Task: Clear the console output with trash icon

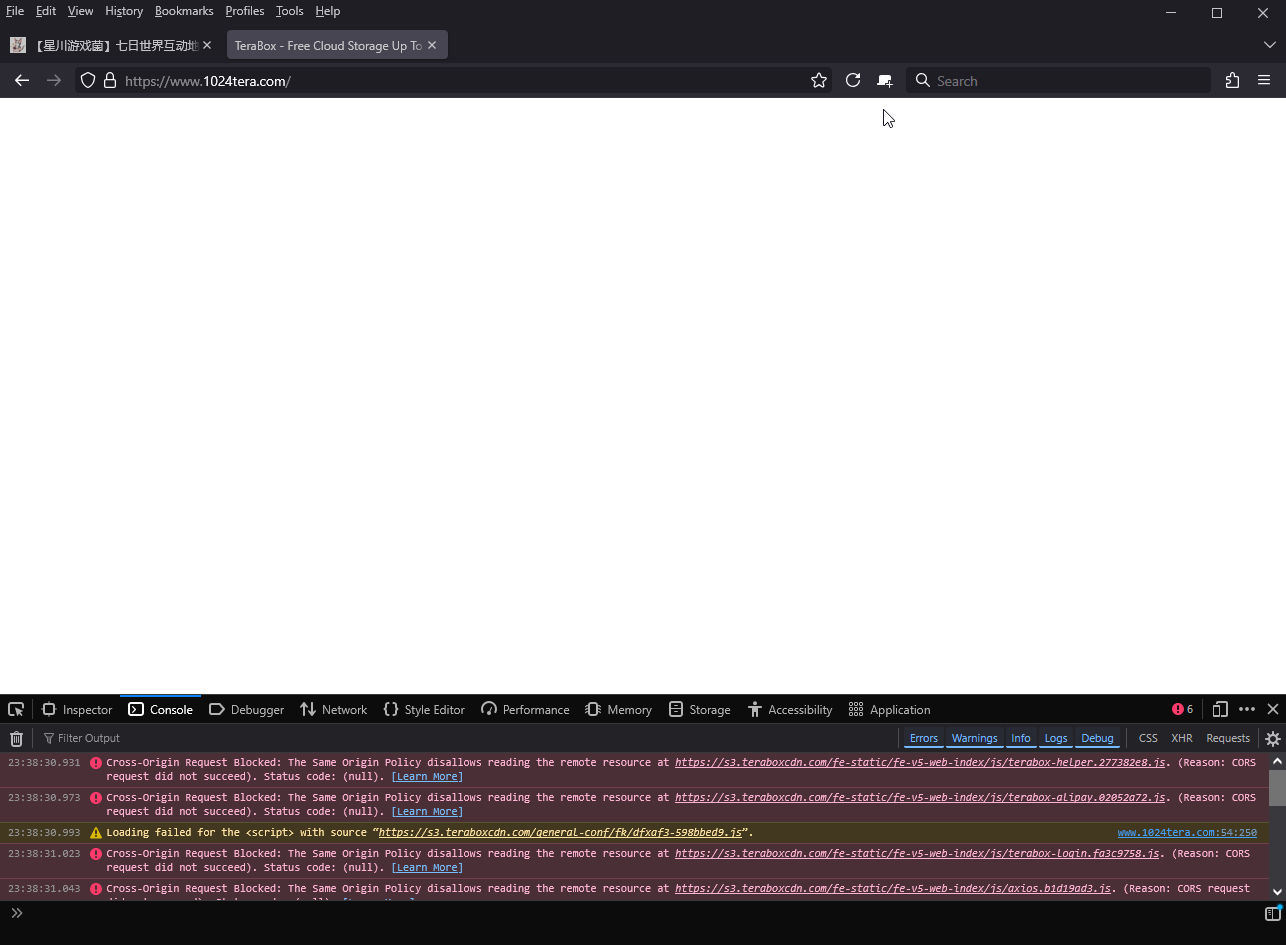Action: pos(16,739)
